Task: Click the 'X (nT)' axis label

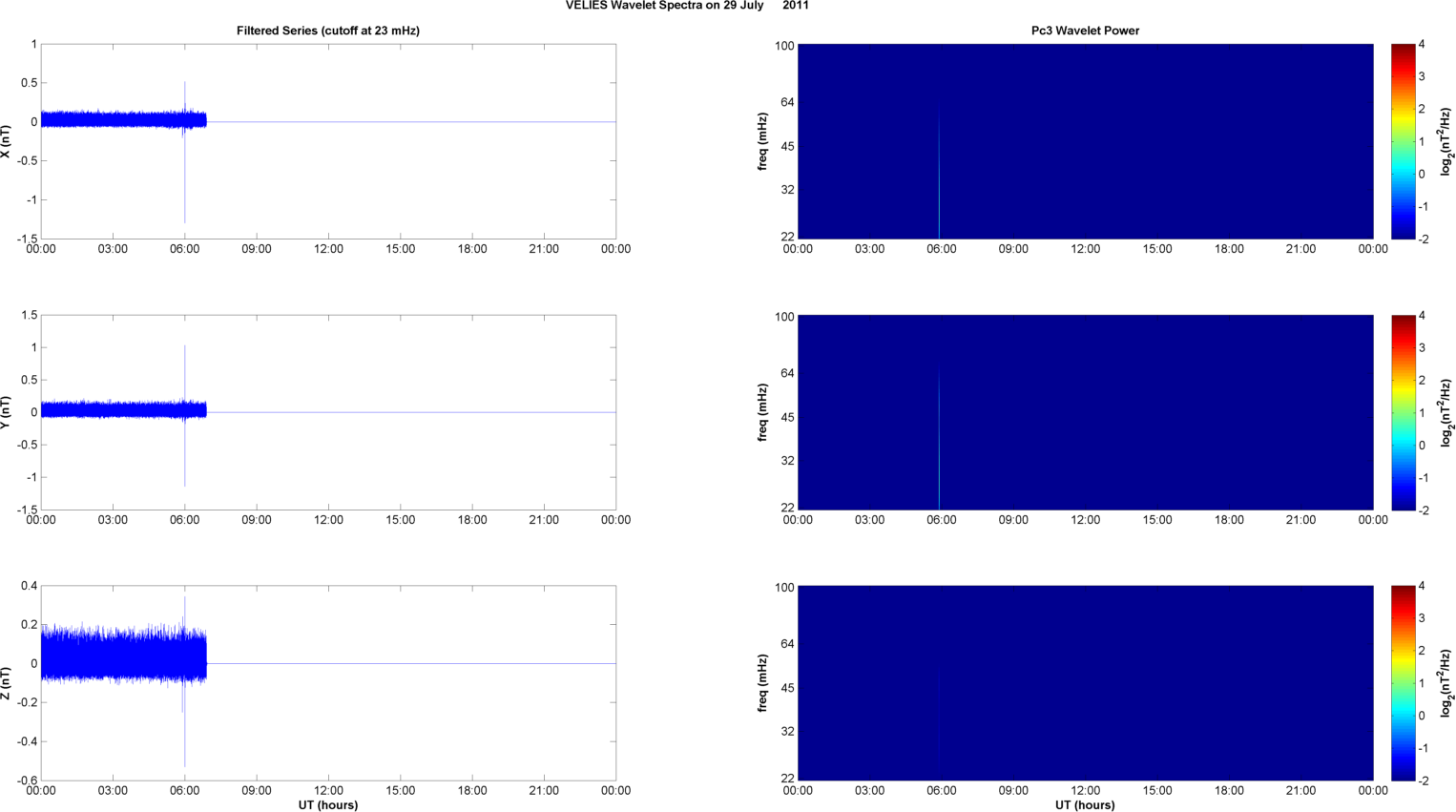Action: (7, 141)
